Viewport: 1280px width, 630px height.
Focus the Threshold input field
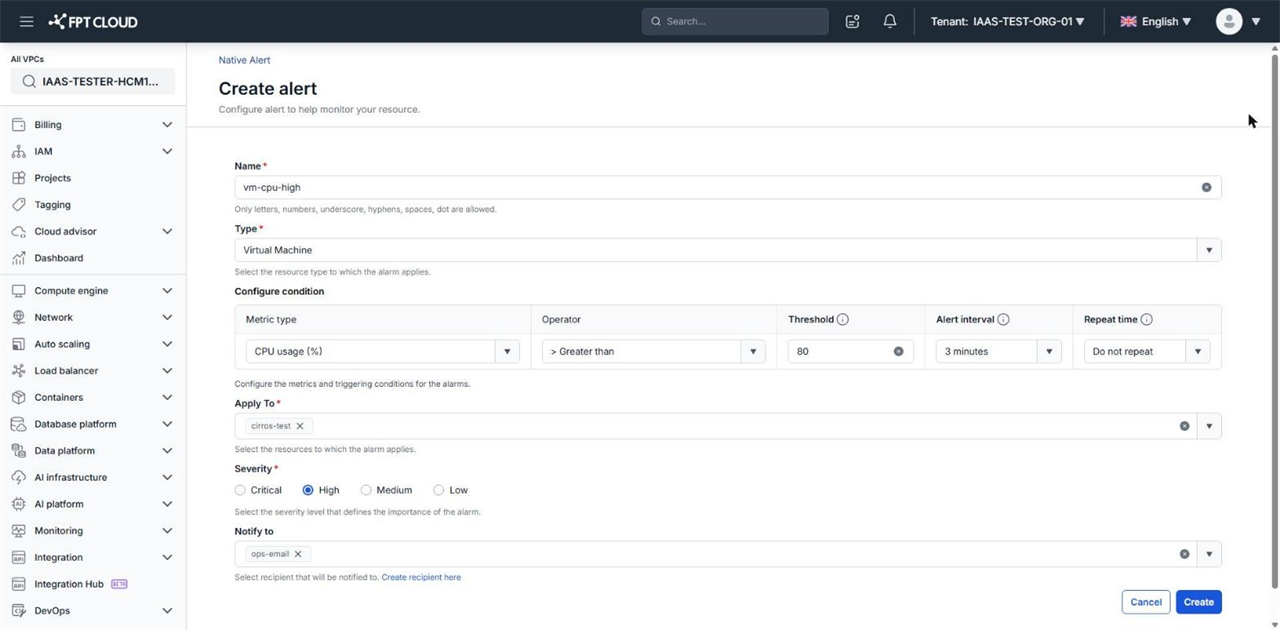[x=850, y=351]
